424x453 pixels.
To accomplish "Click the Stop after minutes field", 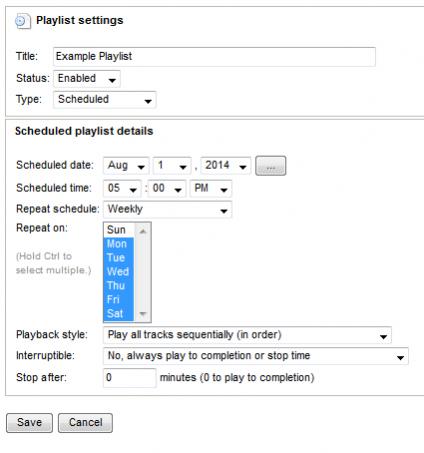I will pyautogui.click(x=129, y=378).
